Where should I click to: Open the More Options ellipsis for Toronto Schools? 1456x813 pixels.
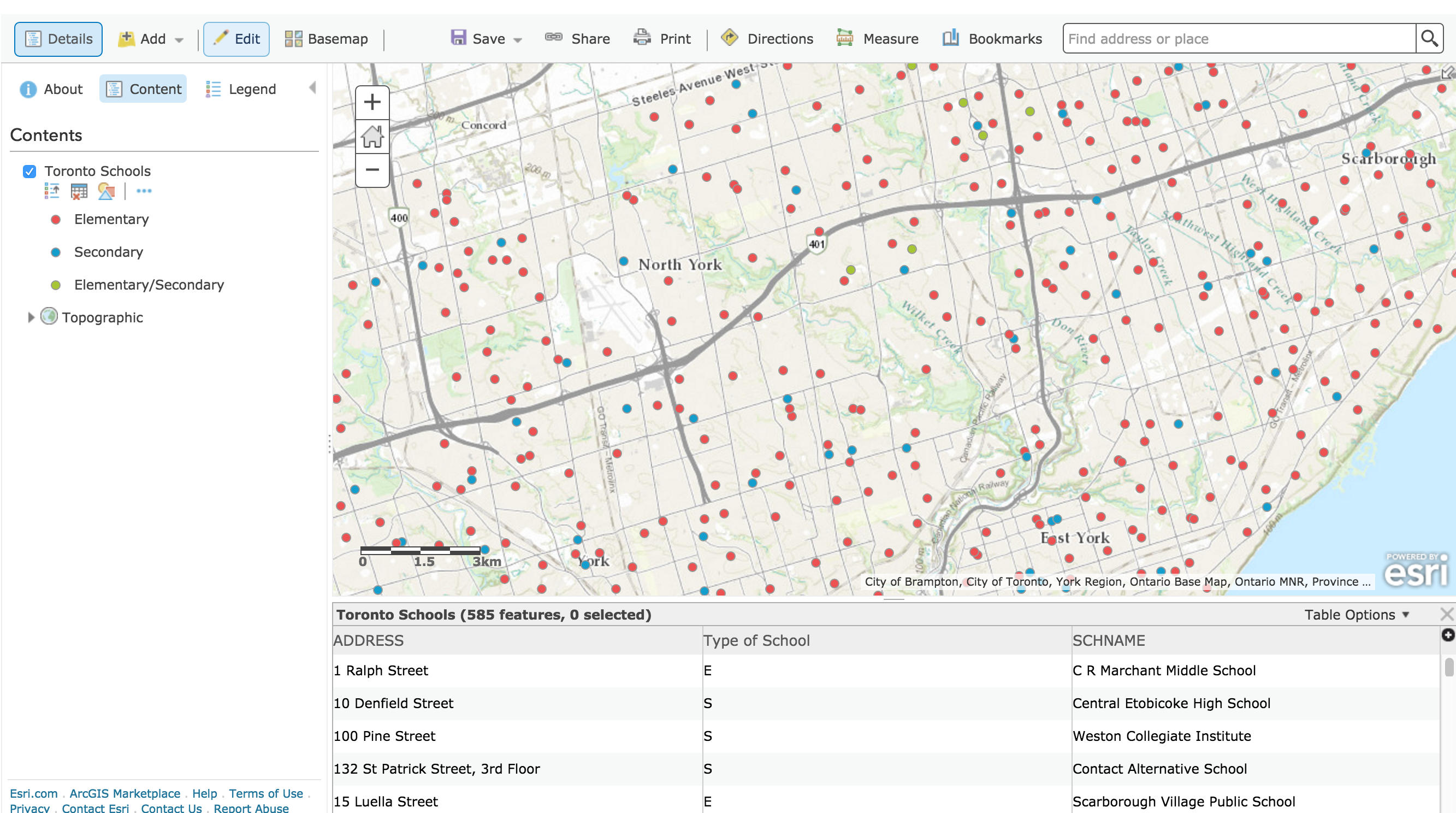144,191
